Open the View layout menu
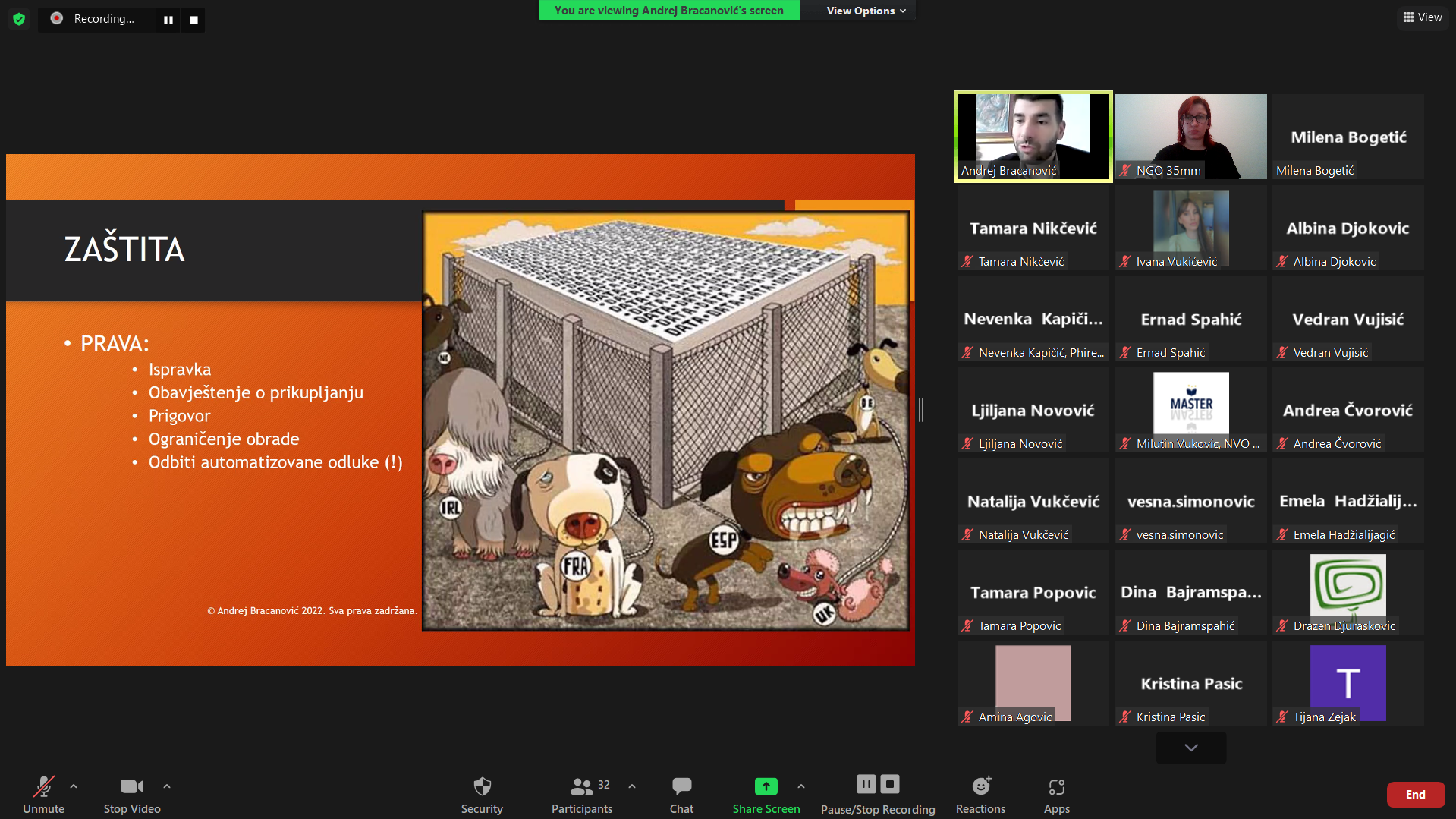The height and width of the screenshot is (819, 1456). pyautogui.click(x=1423, y=17)
